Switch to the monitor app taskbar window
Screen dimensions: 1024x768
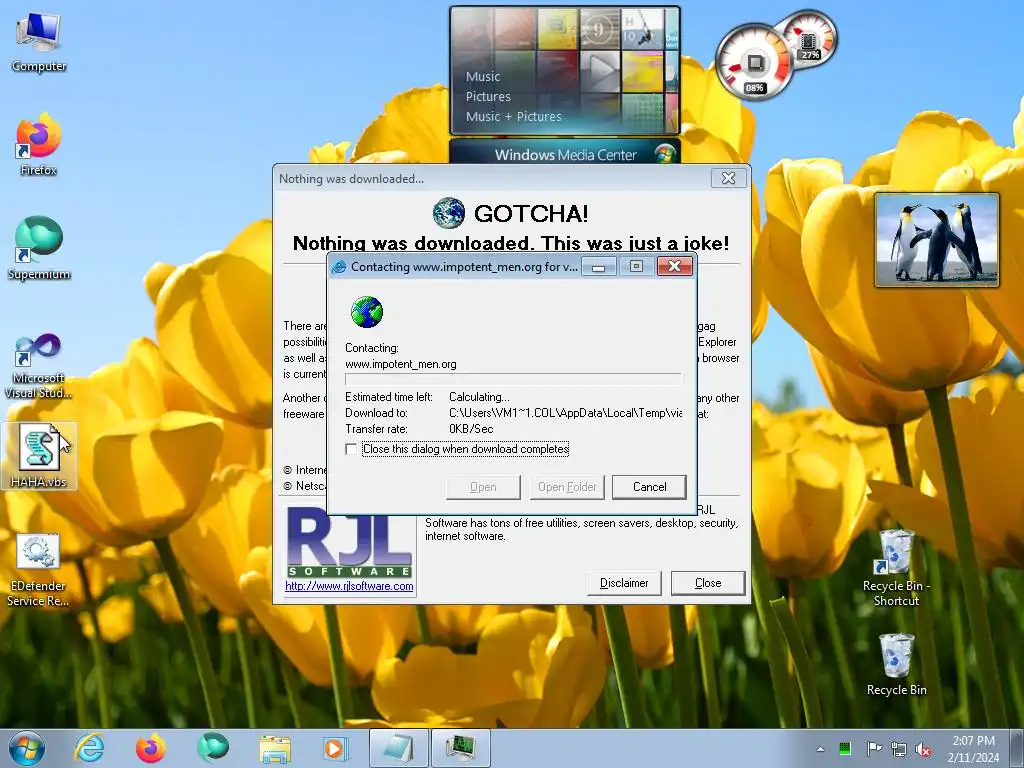coord(460,748)
